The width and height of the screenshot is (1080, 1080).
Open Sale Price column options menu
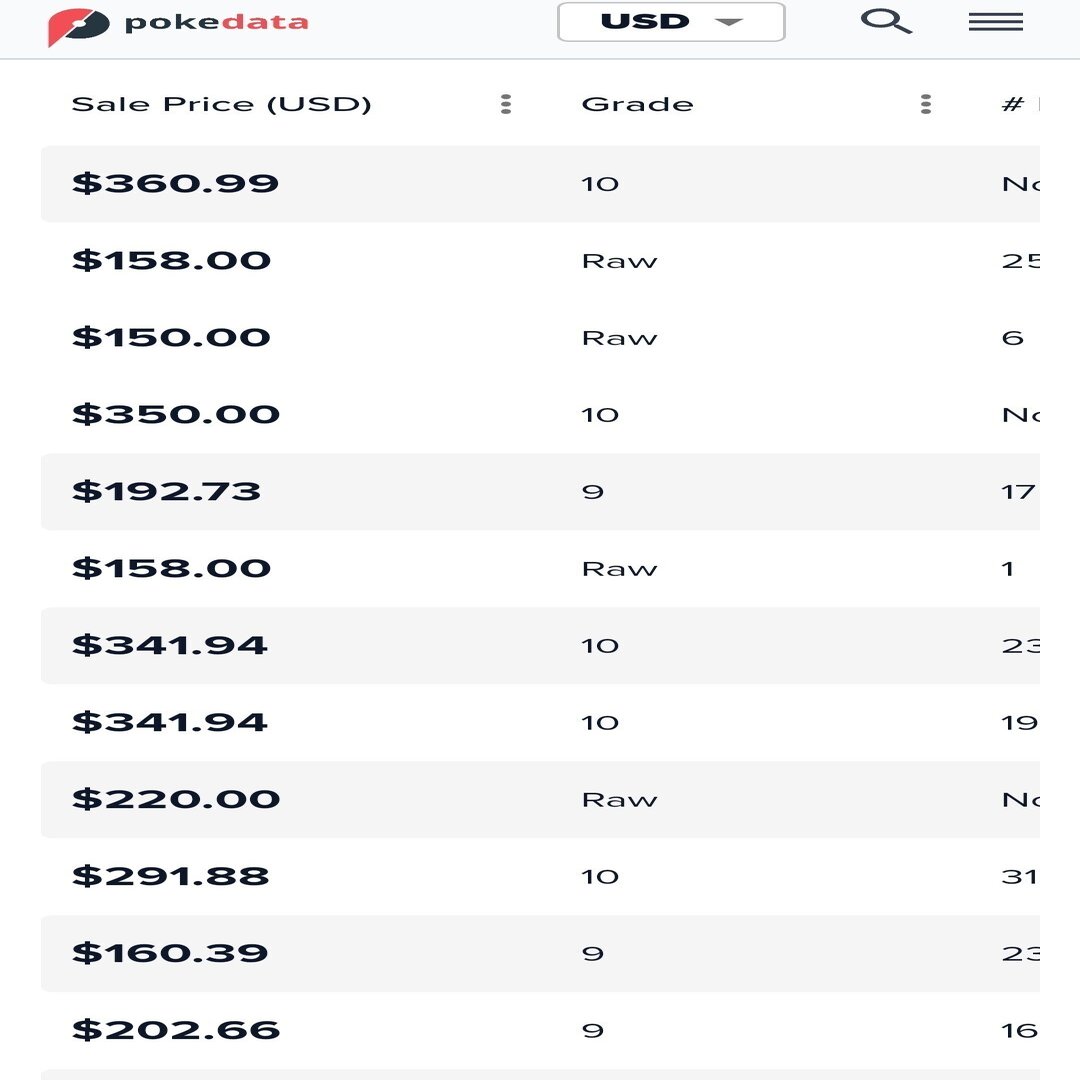[x=506, y=104]
